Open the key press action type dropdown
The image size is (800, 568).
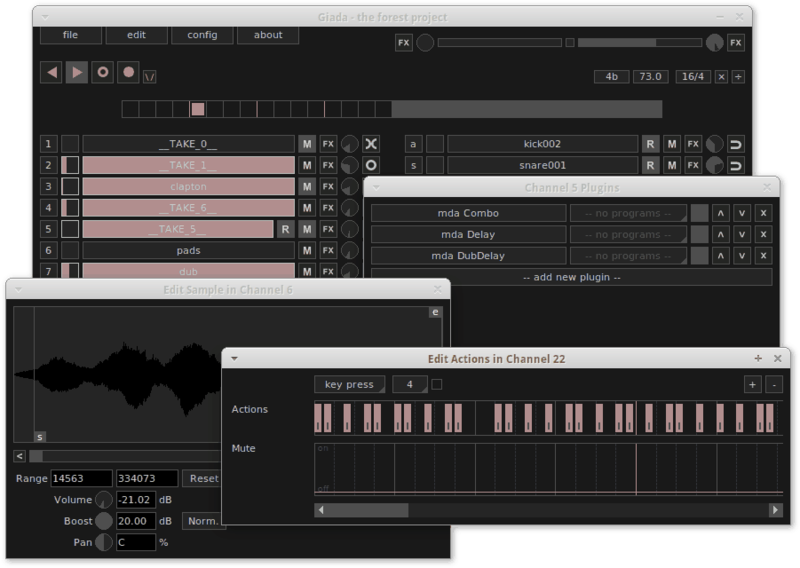(x=349, y=384)
